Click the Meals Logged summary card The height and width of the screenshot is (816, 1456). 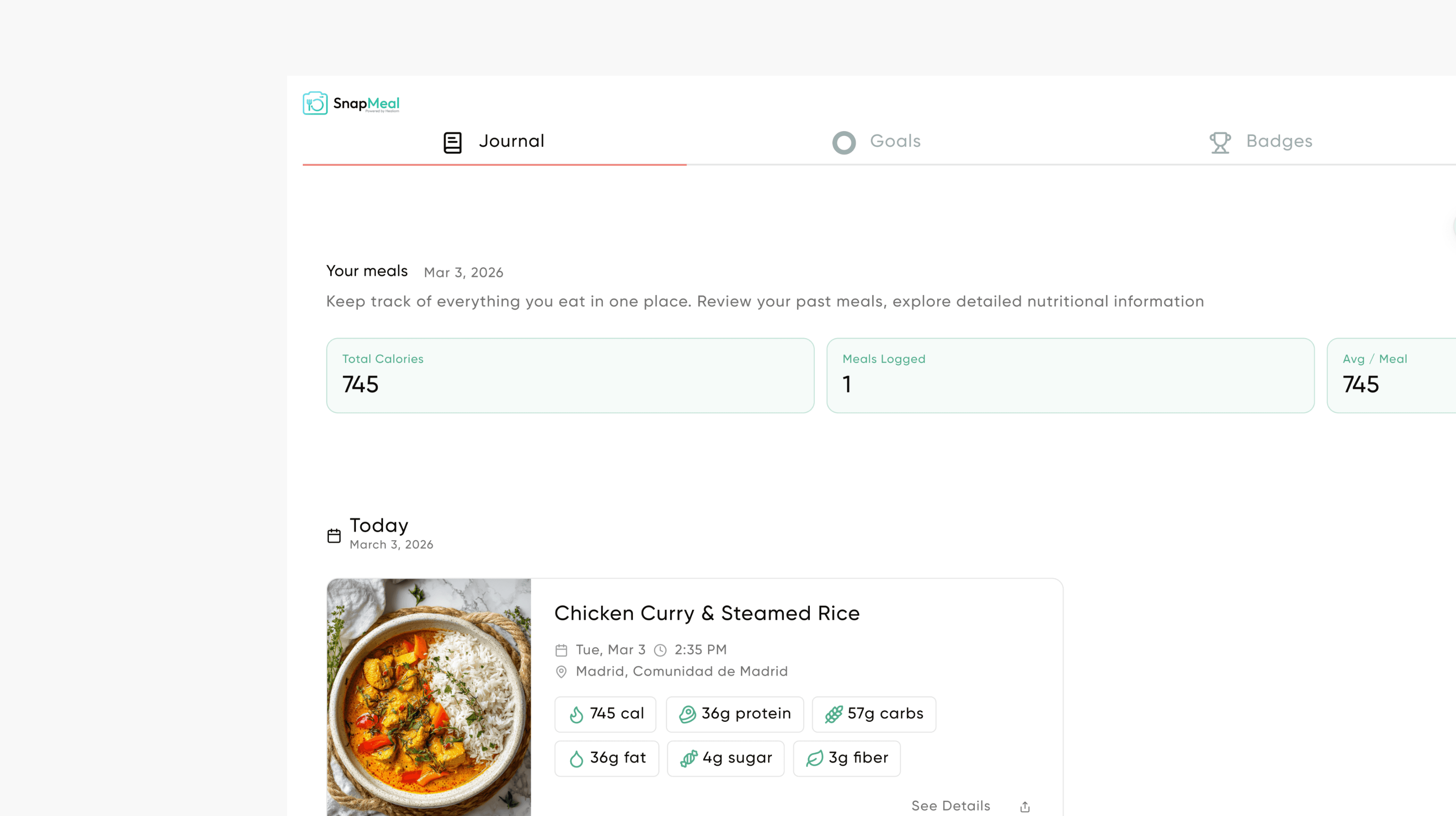[1070, 376]
